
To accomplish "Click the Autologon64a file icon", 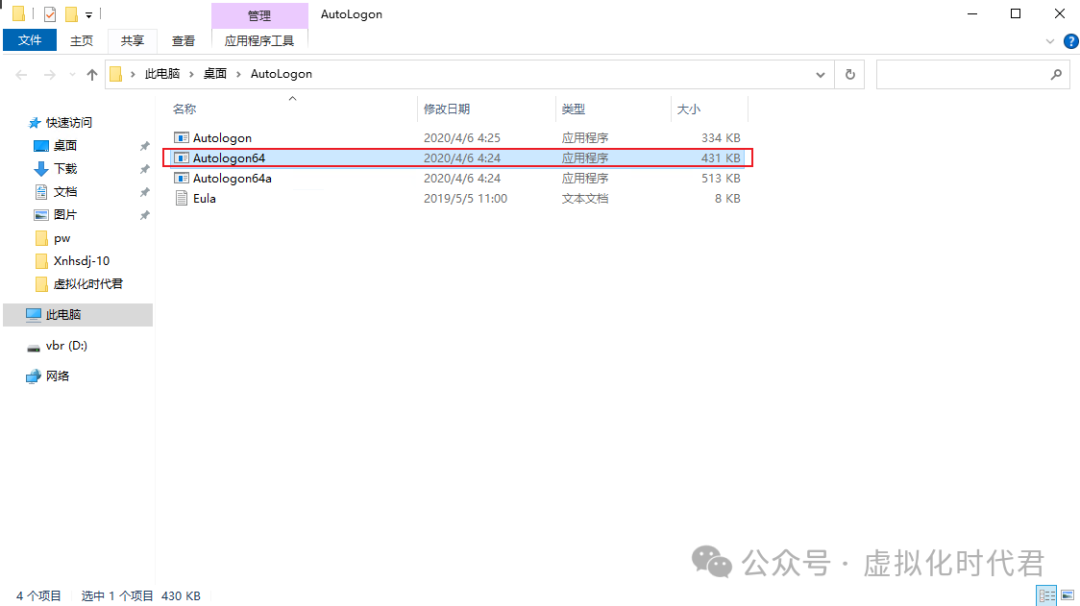I will pyautogui.click(x=181, y=178).
